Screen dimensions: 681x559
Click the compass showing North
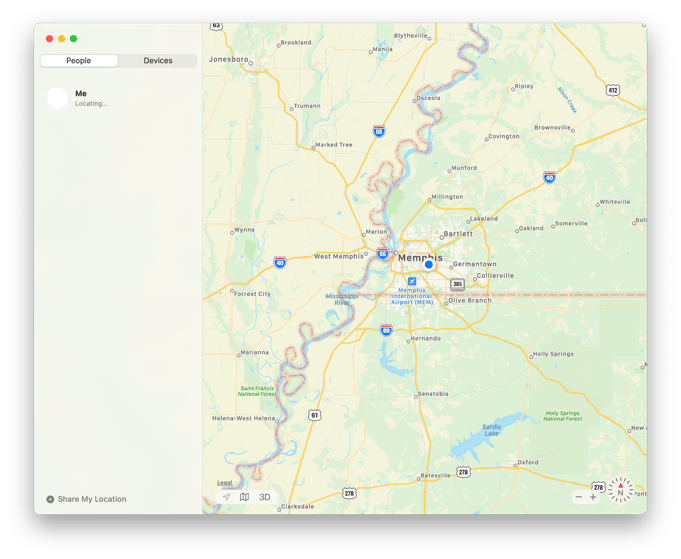[x=620, y=490]
